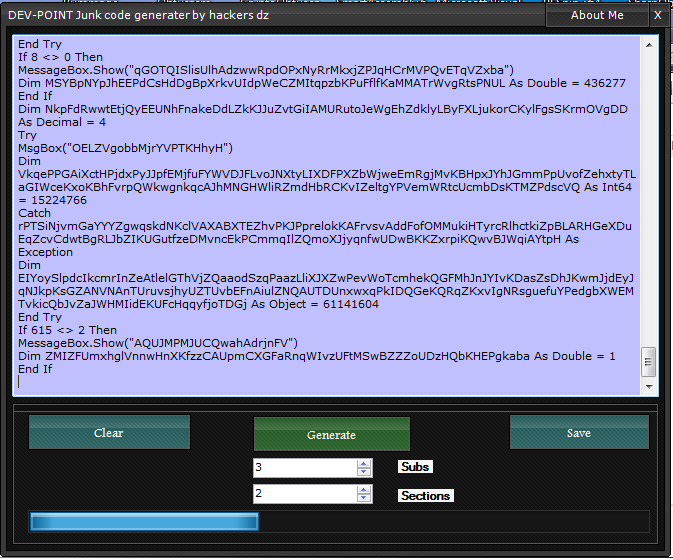The height and width of the screenshot is (560, 673).
Task: Click the code area scrollbar thumb
Action: (x=648, y=360)
